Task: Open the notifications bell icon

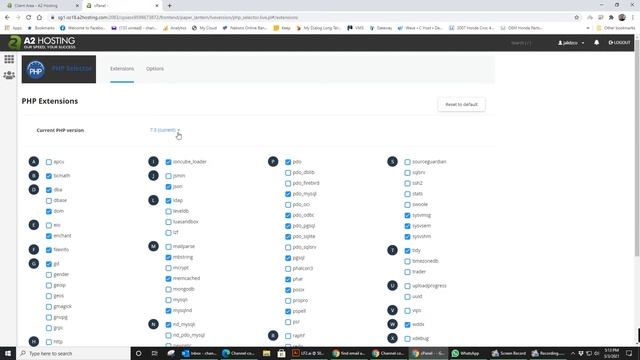Action: (x=596, y=42)
